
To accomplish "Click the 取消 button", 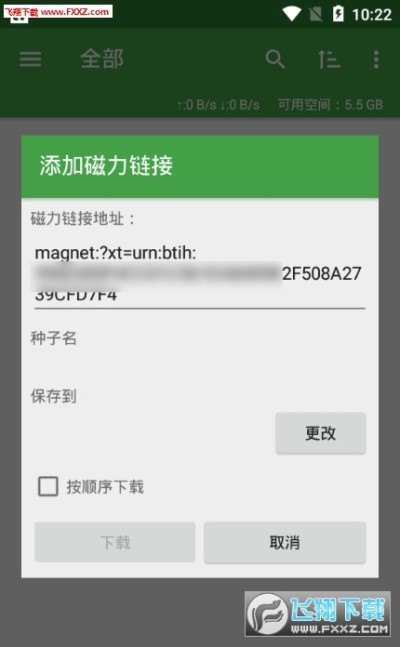I will pos(285,542).
